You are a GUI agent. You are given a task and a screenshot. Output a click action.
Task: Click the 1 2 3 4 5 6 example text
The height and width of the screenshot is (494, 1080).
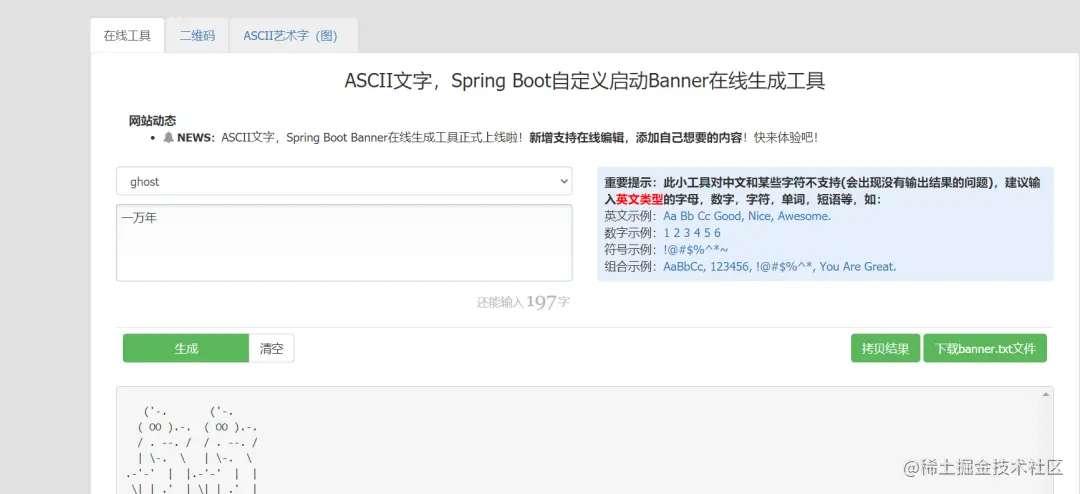point(692,233)
